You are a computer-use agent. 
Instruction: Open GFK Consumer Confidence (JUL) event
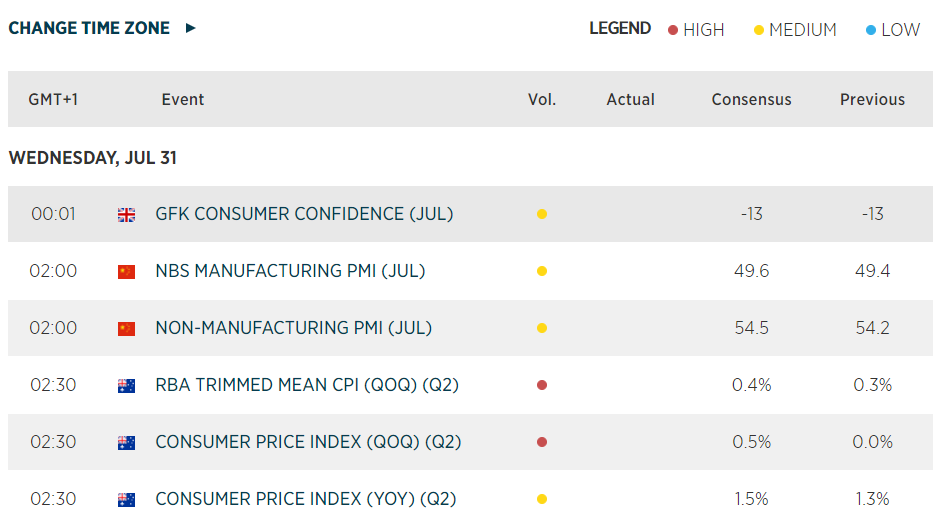pos(304,214)
